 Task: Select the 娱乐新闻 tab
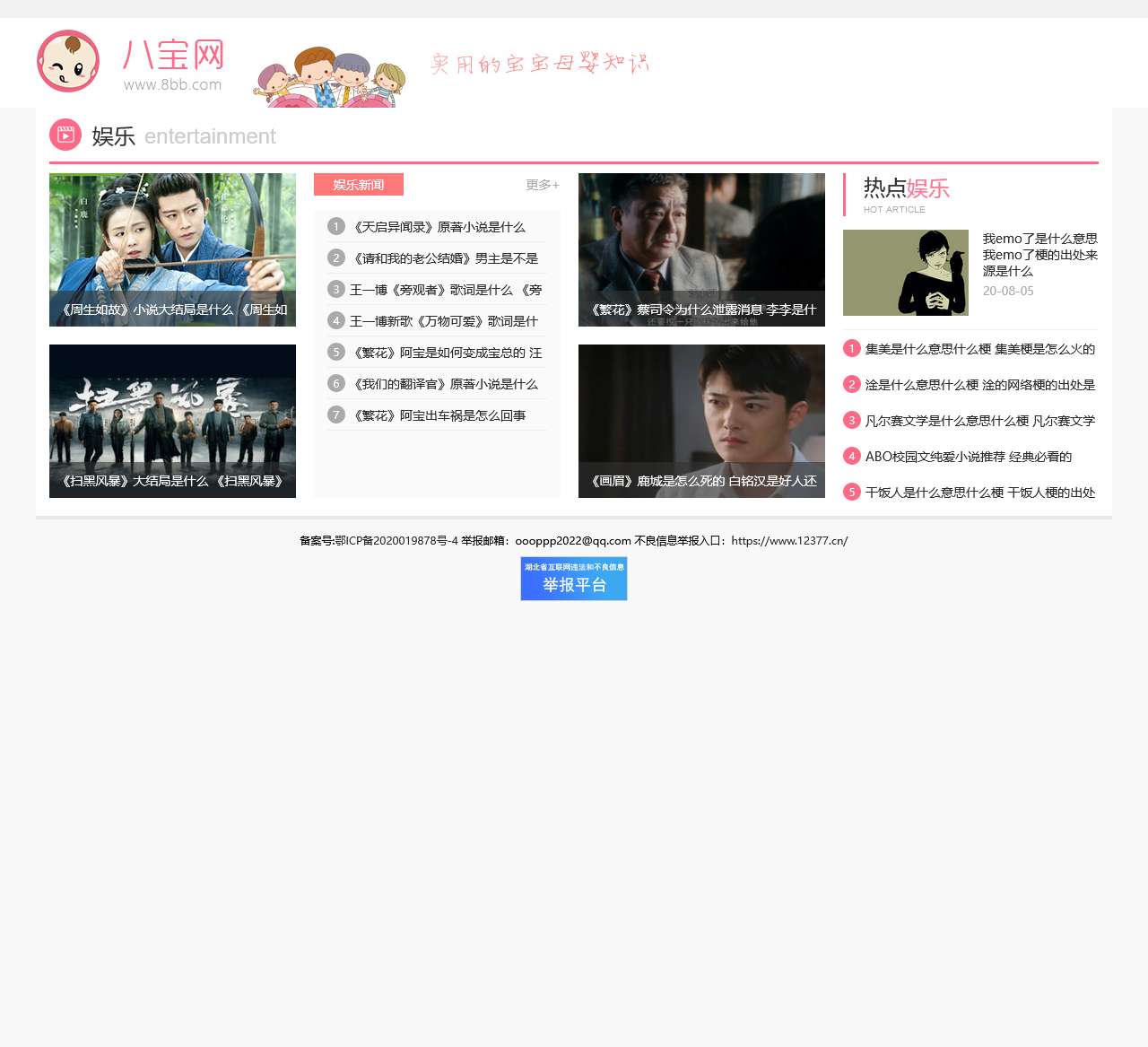click(359, 184)
